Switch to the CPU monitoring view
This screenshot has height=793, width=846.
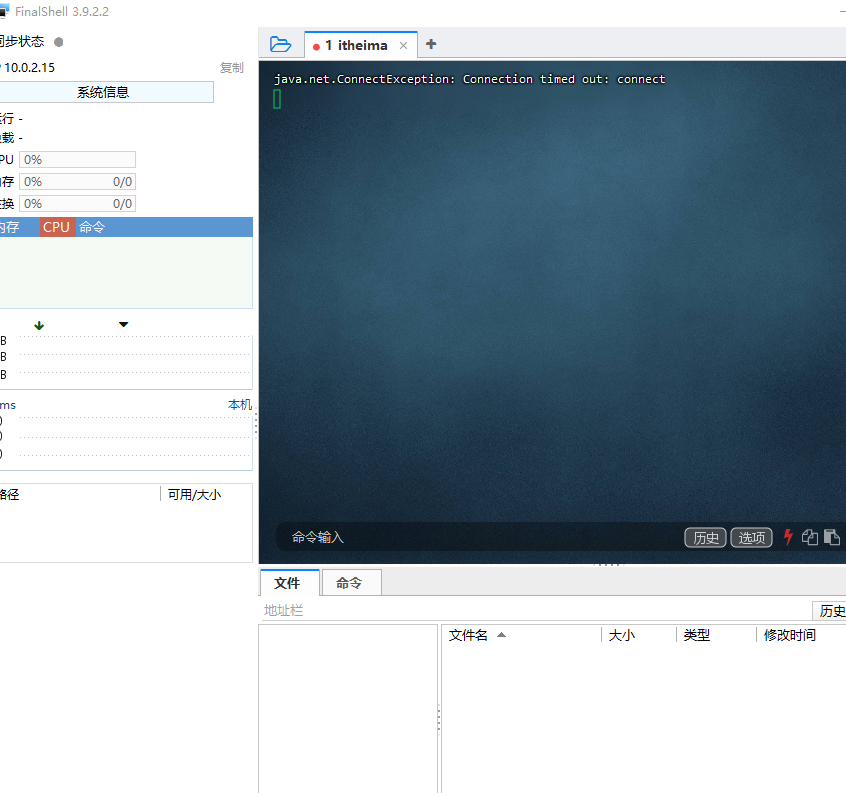55,227
